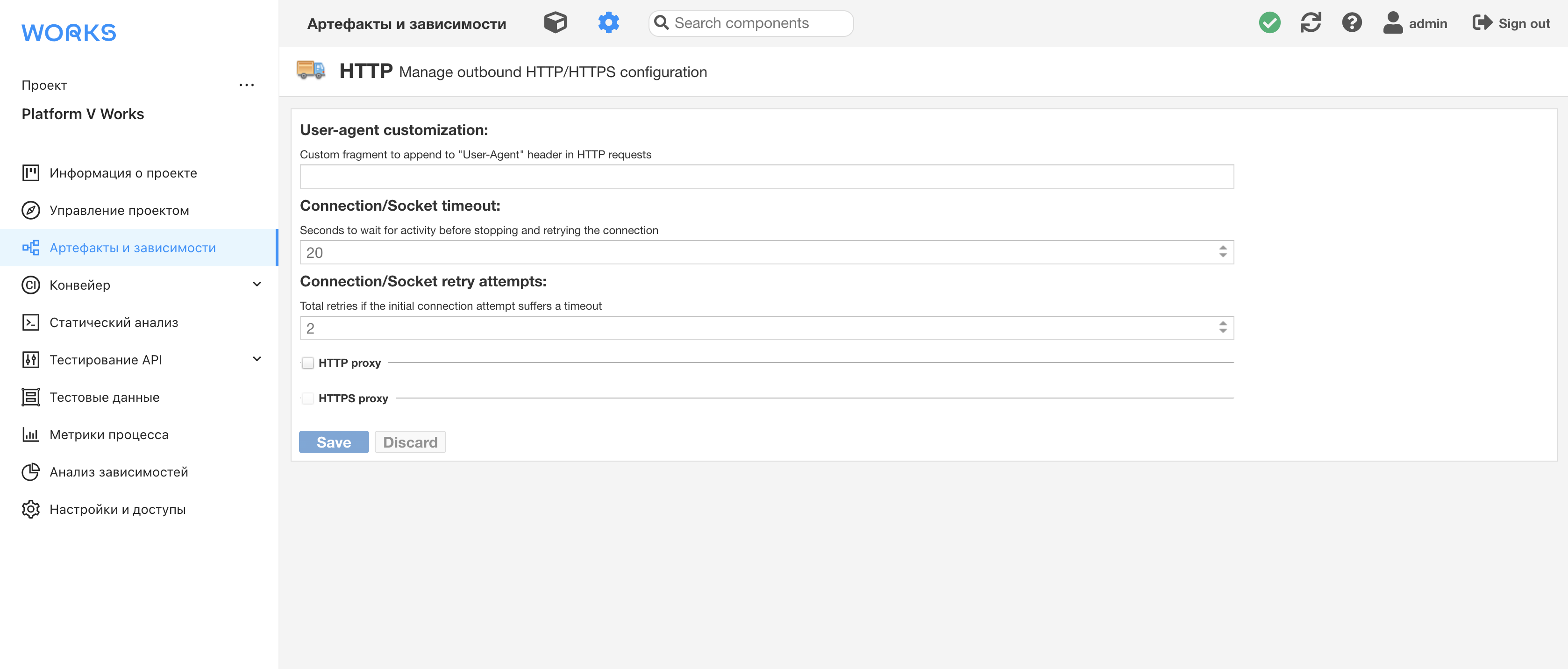
Task: Open help via the question mark icon
Action: [x=1351, y=22]
